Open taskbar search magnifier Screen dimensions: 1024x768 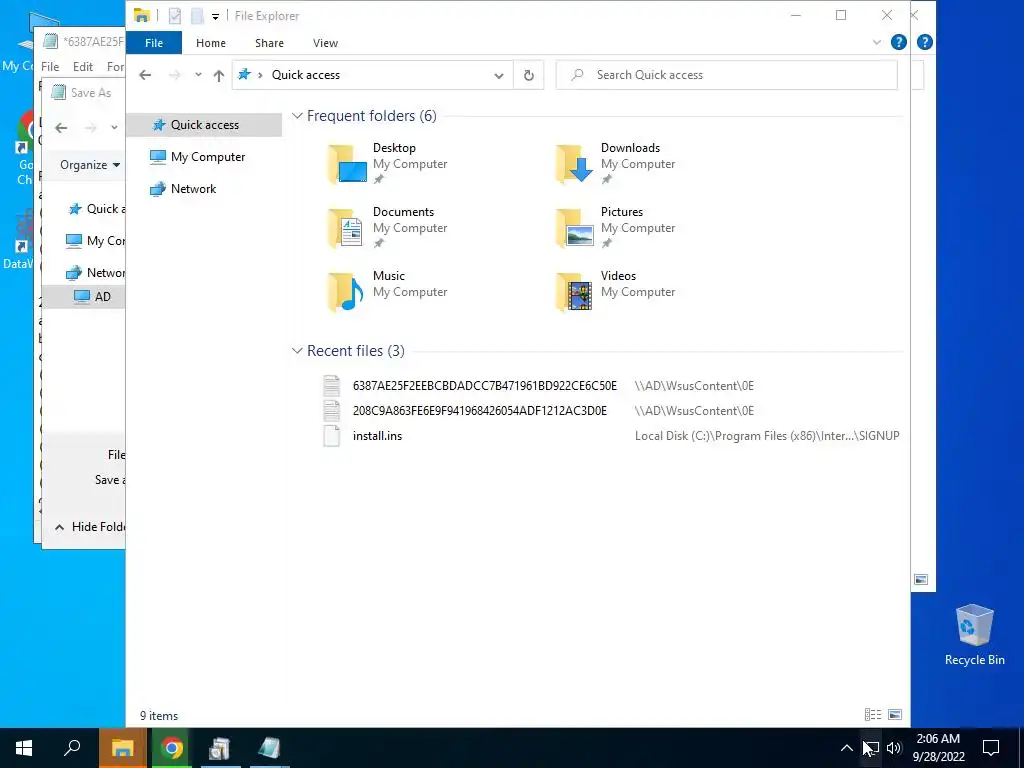72,748
